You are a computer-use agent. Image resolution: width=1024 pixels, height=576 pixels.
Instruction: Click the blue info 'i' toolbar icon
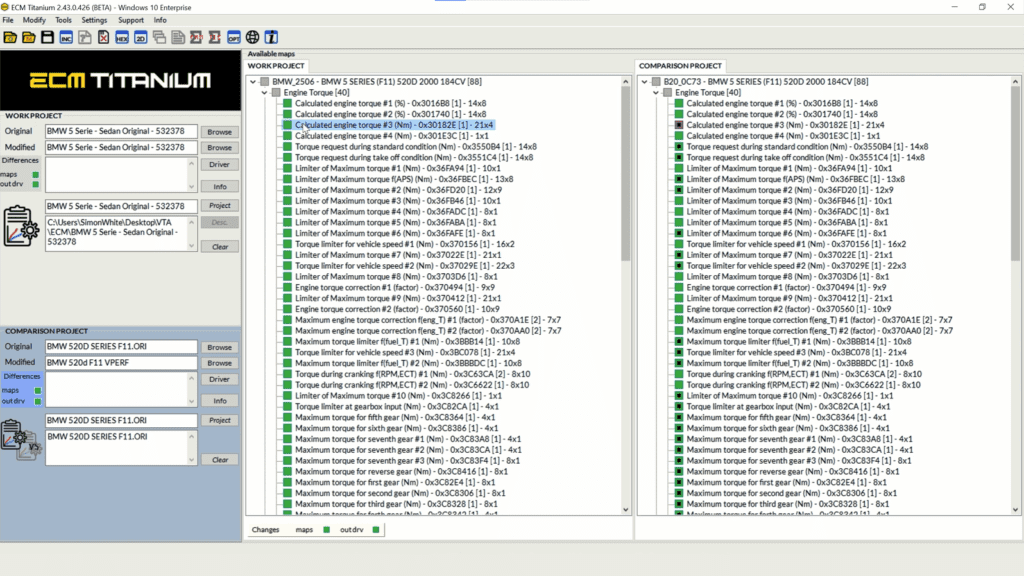[x=271, y=38]
